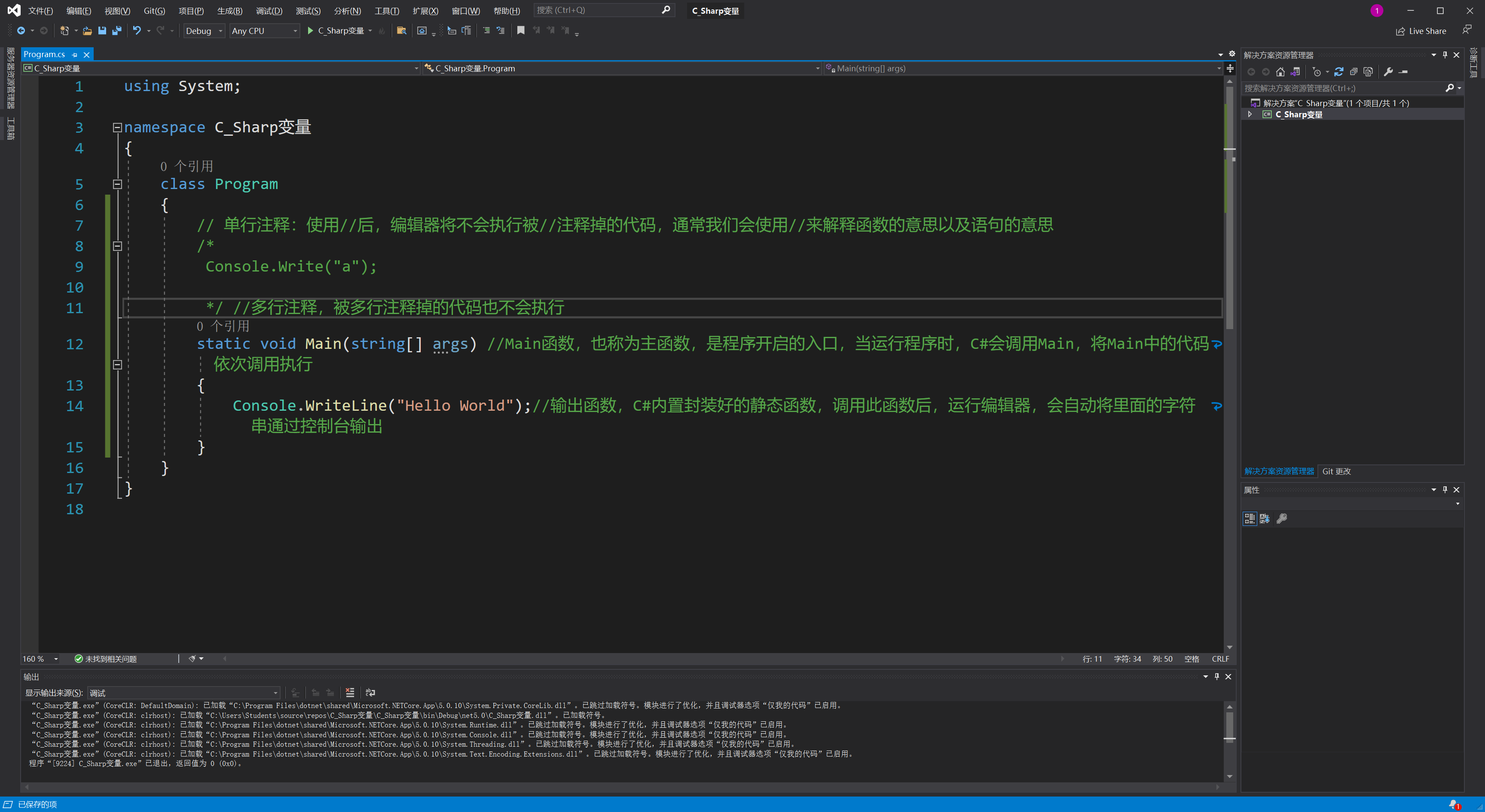Viewport: 1485px width, 812px height.
Task: Toggle auto-hide pin on Output panel
Action: 1217,677
